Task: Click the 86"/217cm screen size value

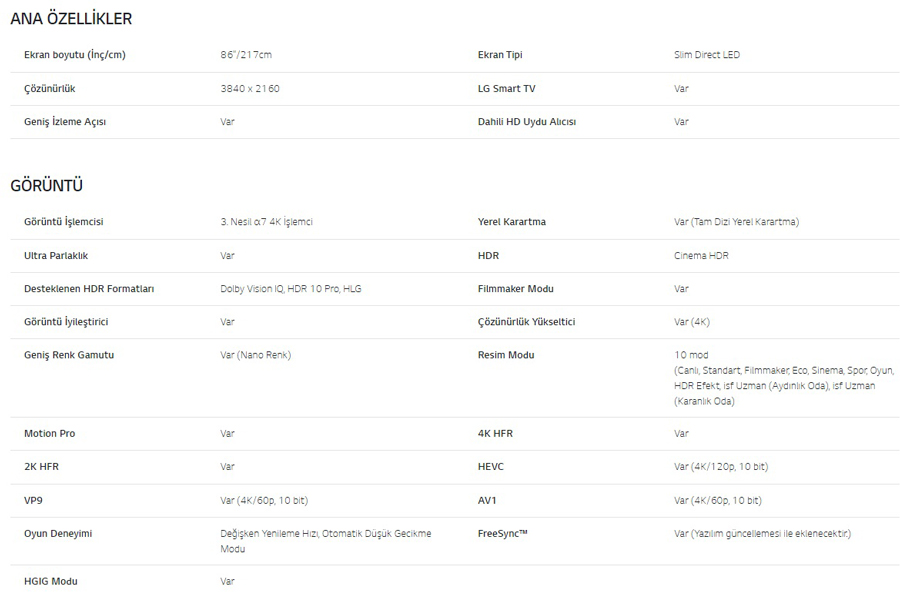Action: [246, 55]
